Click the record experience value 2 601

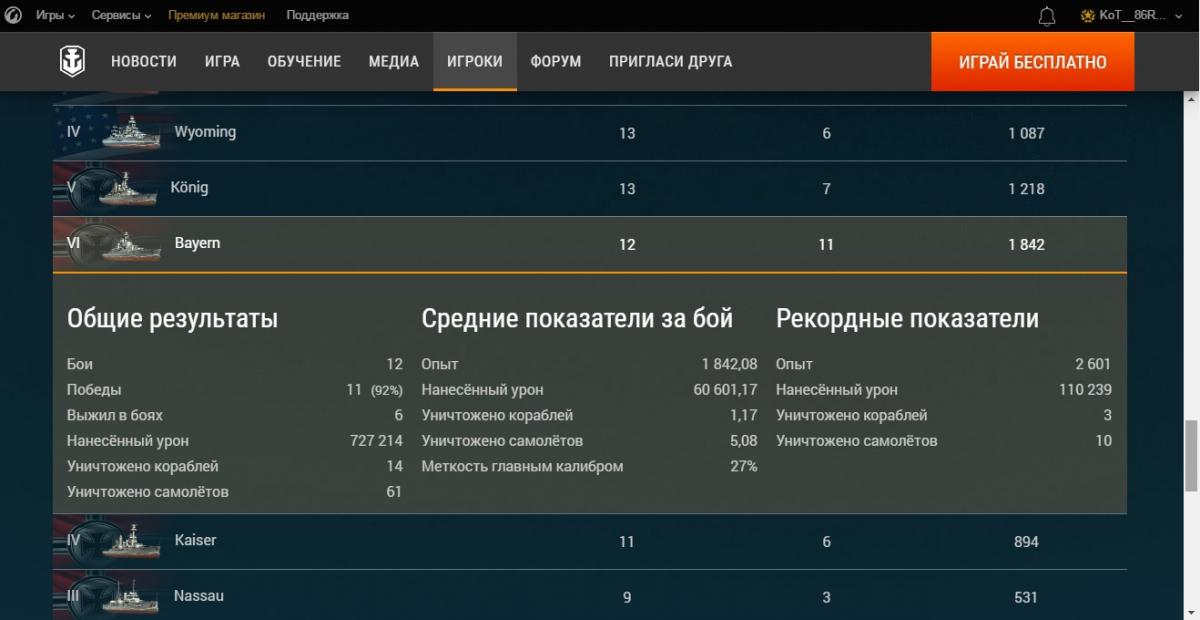[1093, 364]
